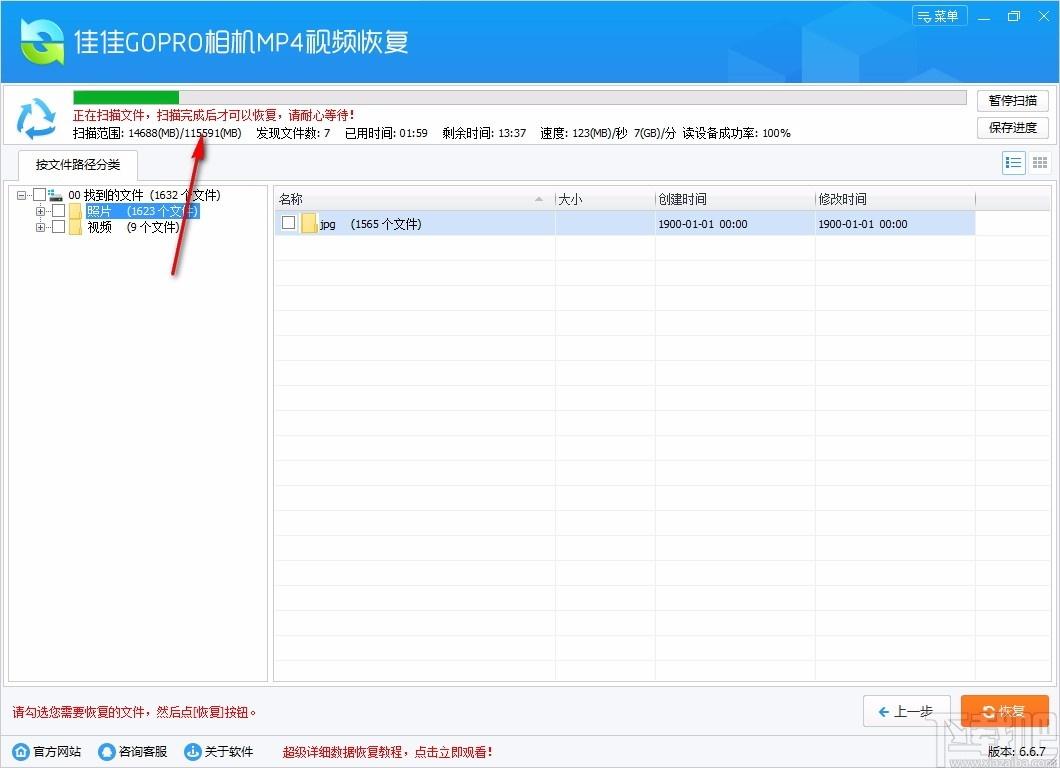
Task: Click the app logo in the title bar
Action: (42, 42)
